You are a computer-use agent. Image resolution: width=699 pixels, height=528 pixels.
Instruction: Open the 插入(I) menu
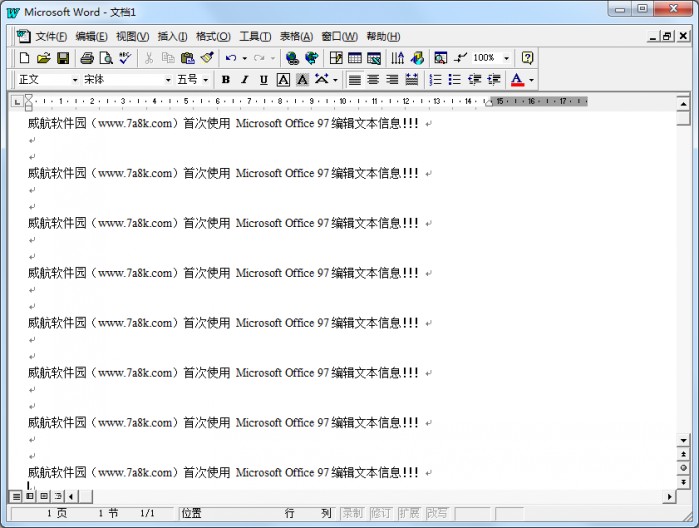(x=172, y=37)
